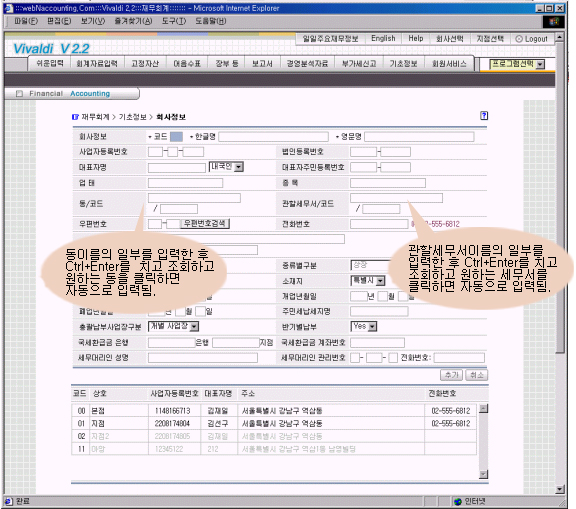The width and height of the screenshot is (576, 509).
Task: Select the 본점 row in company list
Action: click(x=274, y=411)
